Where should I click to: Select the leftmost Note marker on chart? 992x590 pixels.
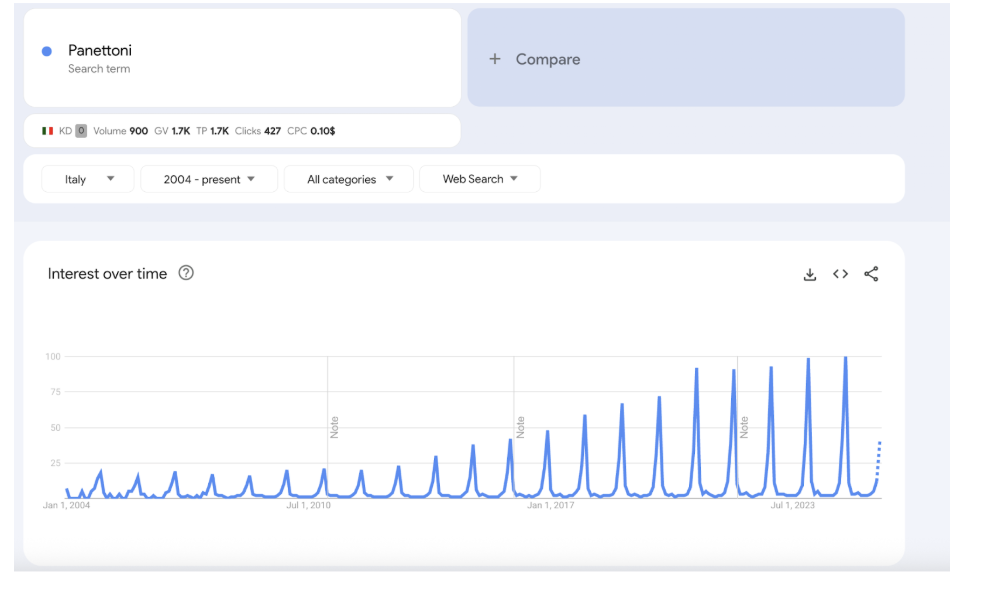coord(335,427)
